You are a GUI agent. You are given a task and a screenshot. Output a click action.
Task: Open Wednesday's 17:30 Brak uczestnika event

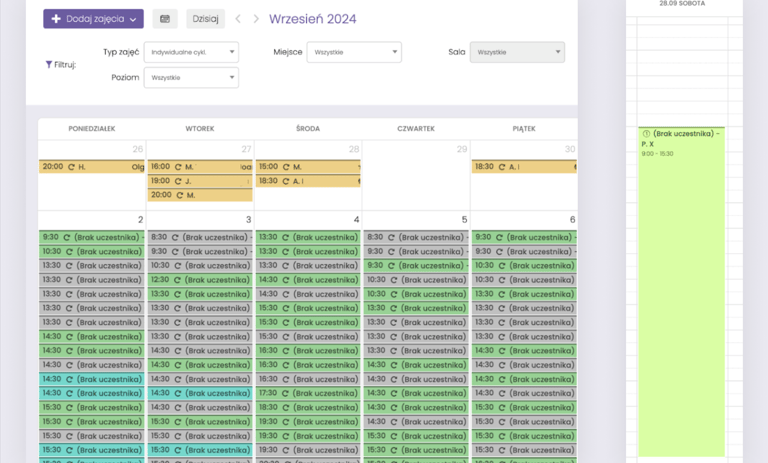point(308,393)
